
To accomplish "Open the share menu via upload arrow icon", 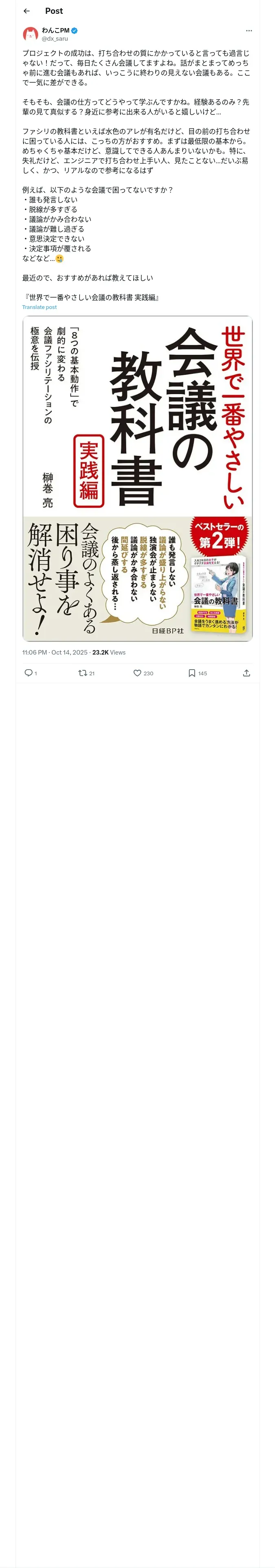I will click(246, 672).
